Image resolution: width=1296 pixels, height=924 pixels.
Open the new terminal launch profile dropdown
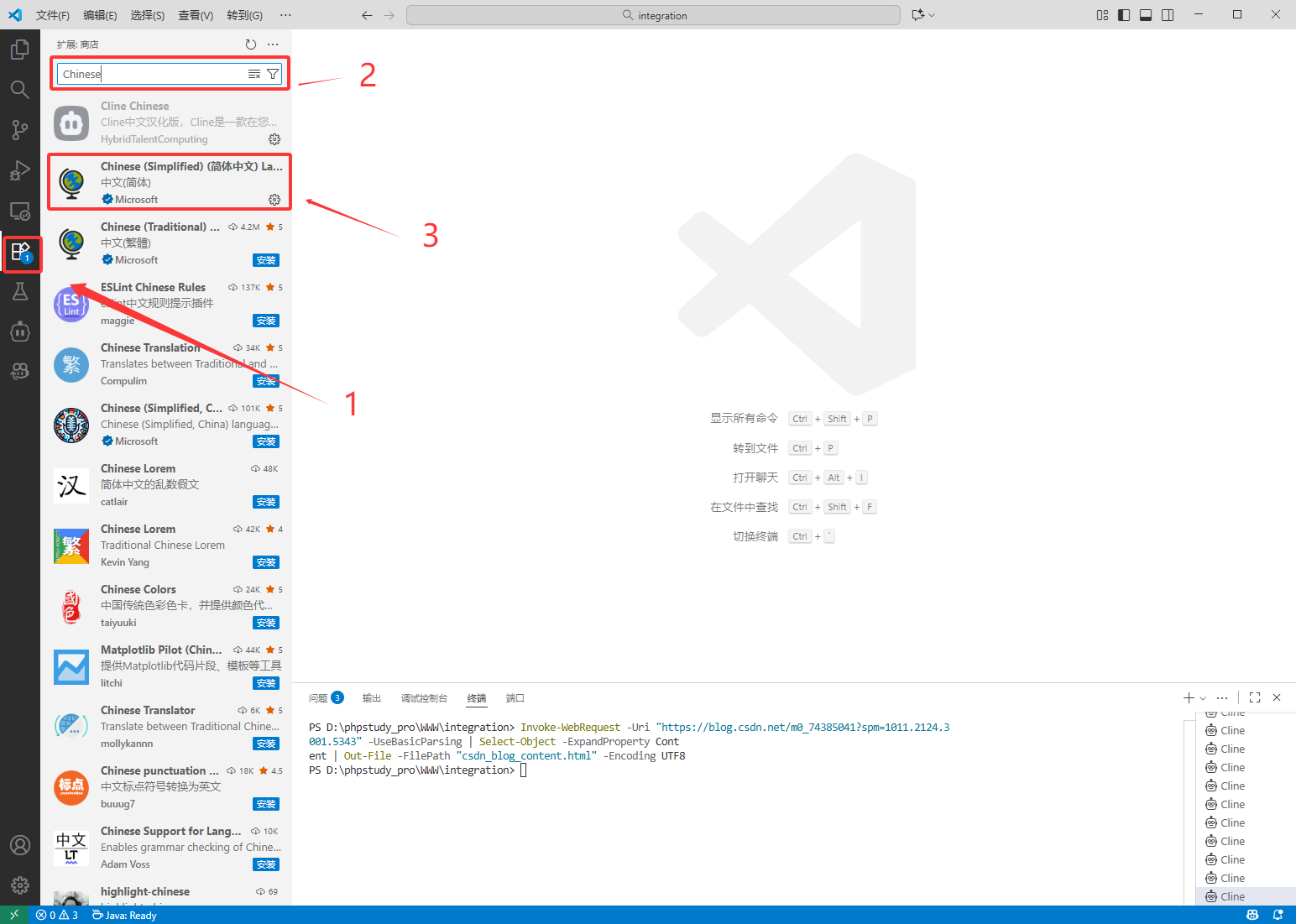point(1203,697)
